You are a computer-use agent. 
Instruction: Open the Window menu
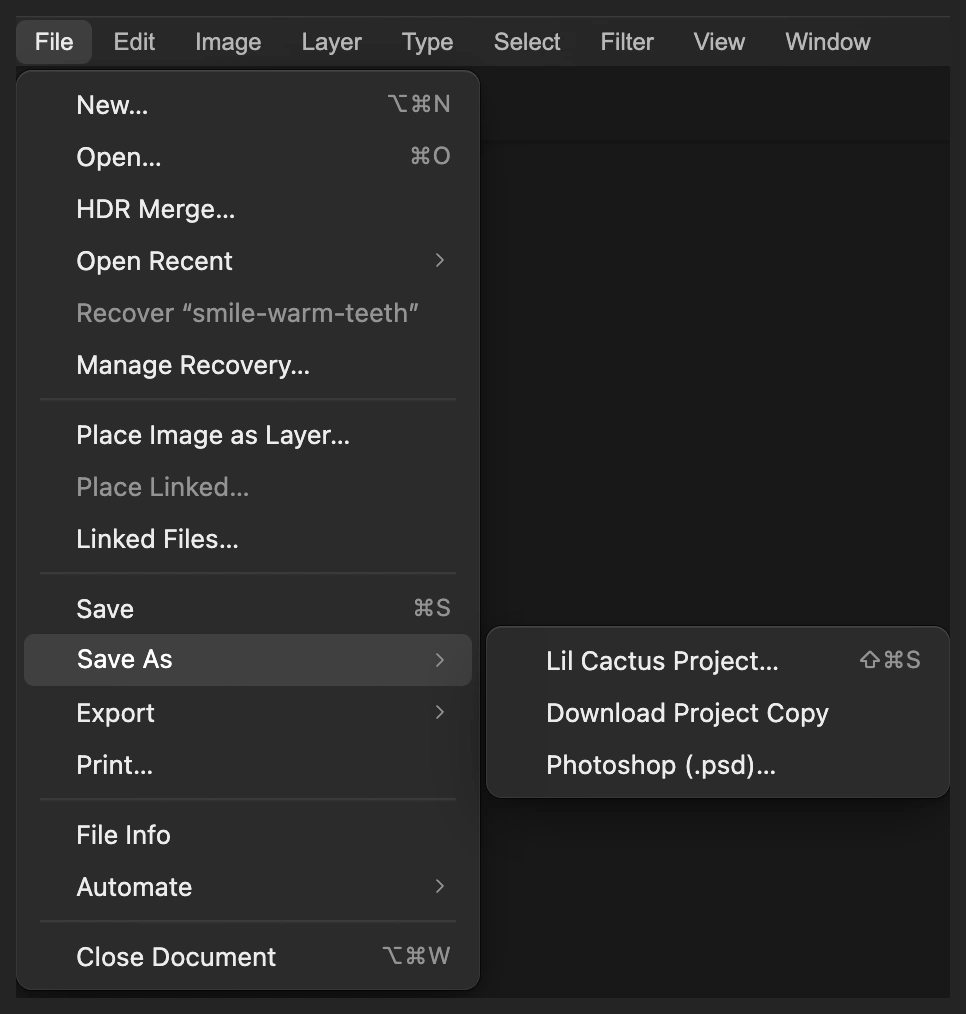coord(828,42)
